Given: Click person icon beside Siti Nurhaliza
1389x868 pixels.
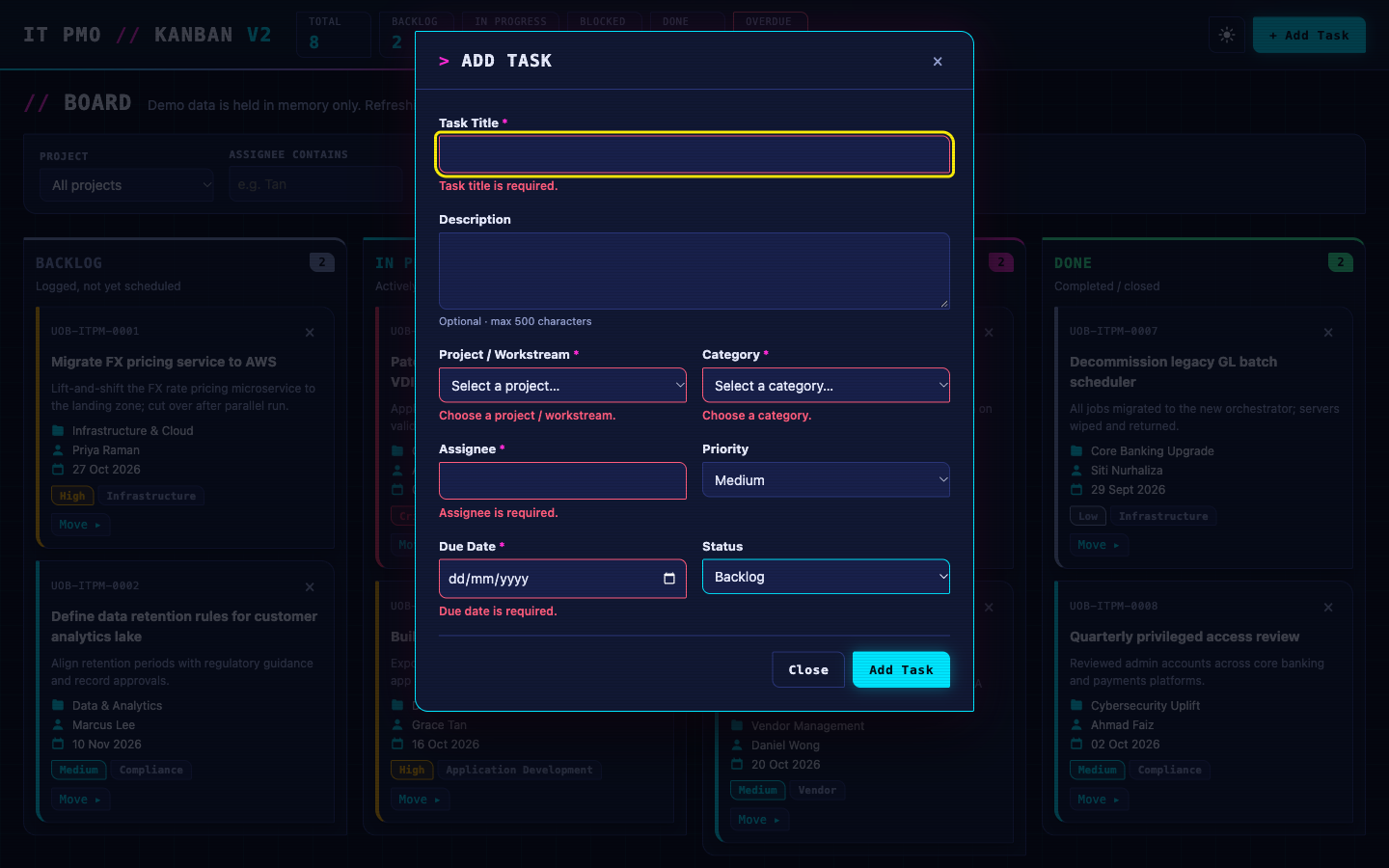Looking at the screenshot, I should [x=1076, y=471].
